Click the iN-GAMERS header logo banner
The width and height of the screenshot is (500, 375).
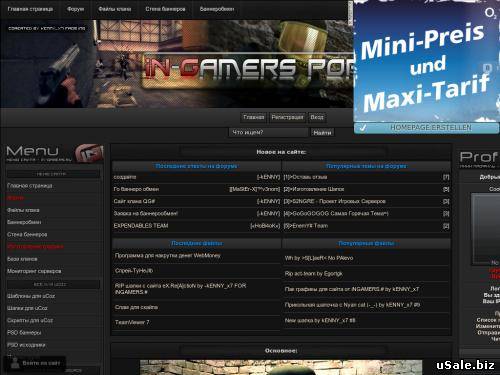click(177, 64)
